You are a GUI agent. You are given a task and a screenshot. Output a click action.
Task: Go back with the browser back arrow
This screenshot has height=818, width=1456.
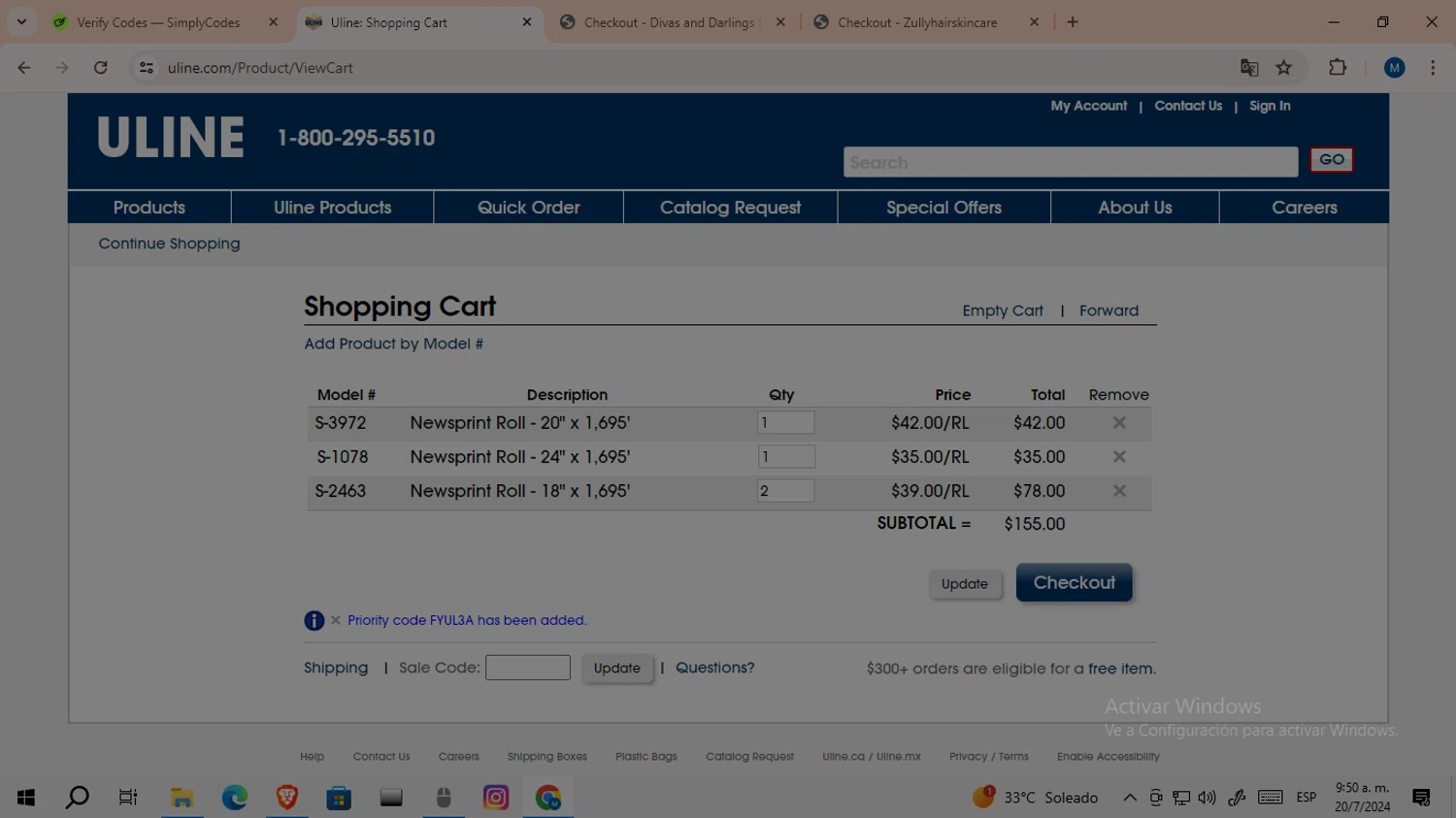pyautogui.click(x=24, y=68)
